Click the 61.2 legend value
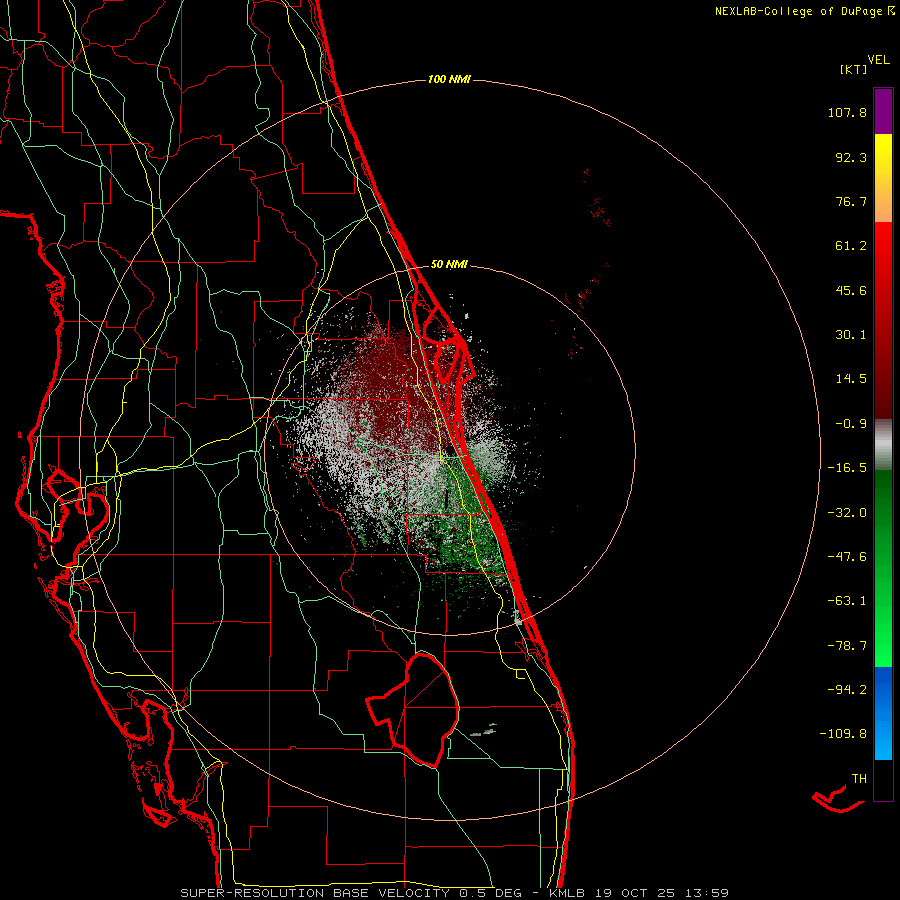The width and height of the screenshot is (900, 900). point(851,246)
